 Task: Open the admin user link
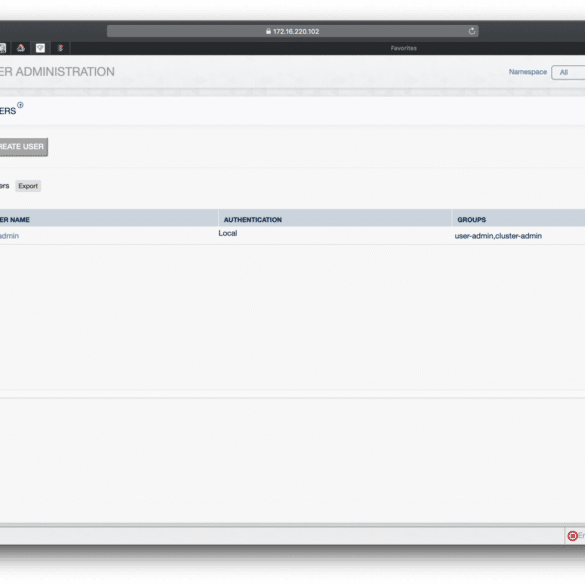(x=9, y=236)
